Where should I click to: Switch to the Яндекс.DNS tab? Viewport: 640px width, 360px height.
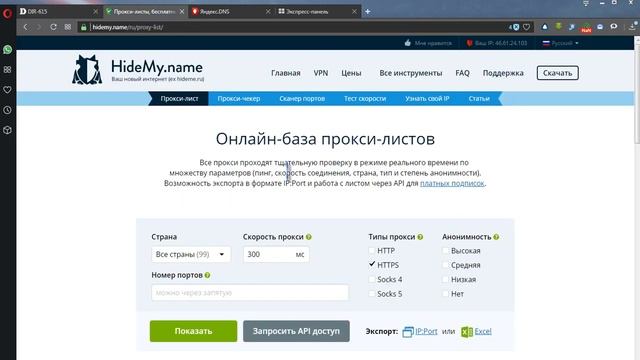231,11
